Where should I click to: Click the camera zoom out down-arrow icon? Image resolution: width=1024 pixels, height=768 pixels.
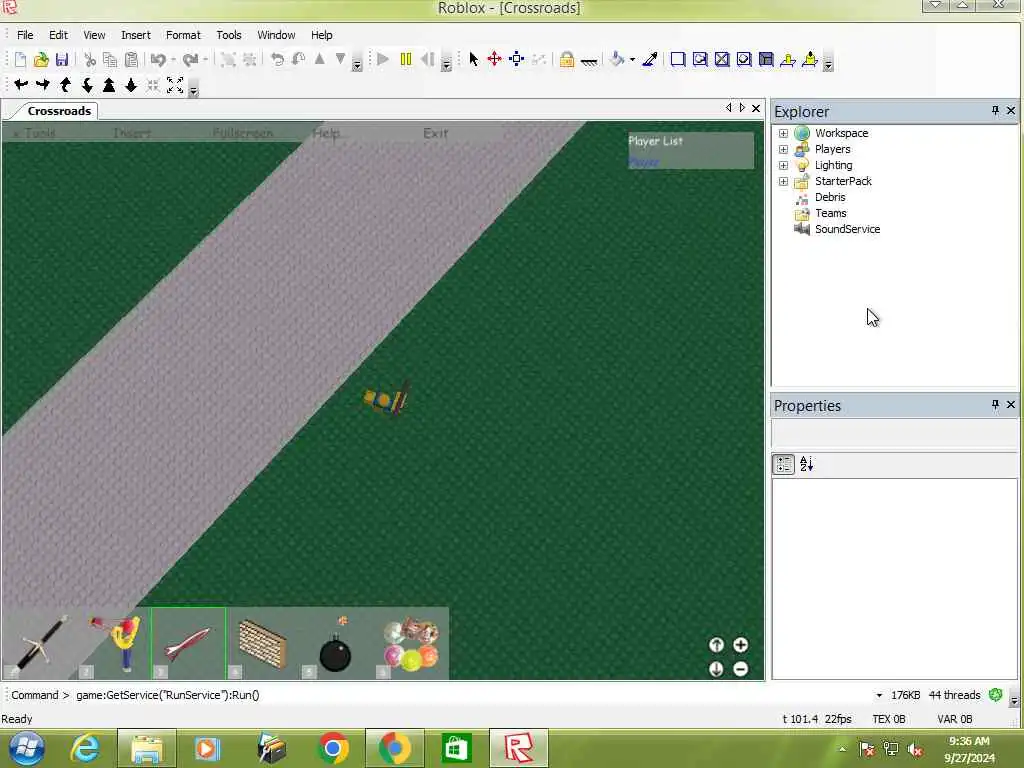[131, 85]
